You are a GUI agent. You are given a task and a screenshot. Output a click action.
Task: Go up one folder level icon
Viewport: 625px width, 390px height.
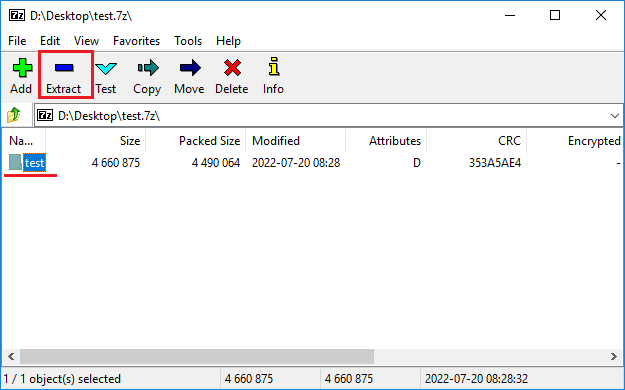14,115
